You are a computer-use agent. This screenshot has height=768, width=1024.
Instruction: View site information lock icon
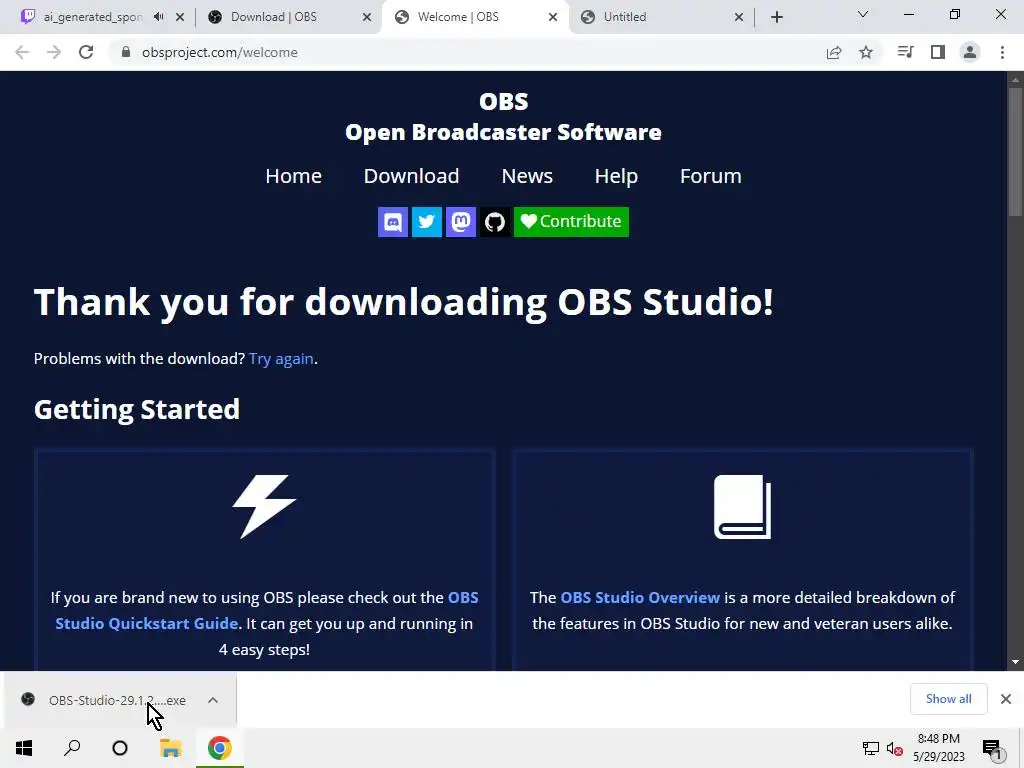126,52
